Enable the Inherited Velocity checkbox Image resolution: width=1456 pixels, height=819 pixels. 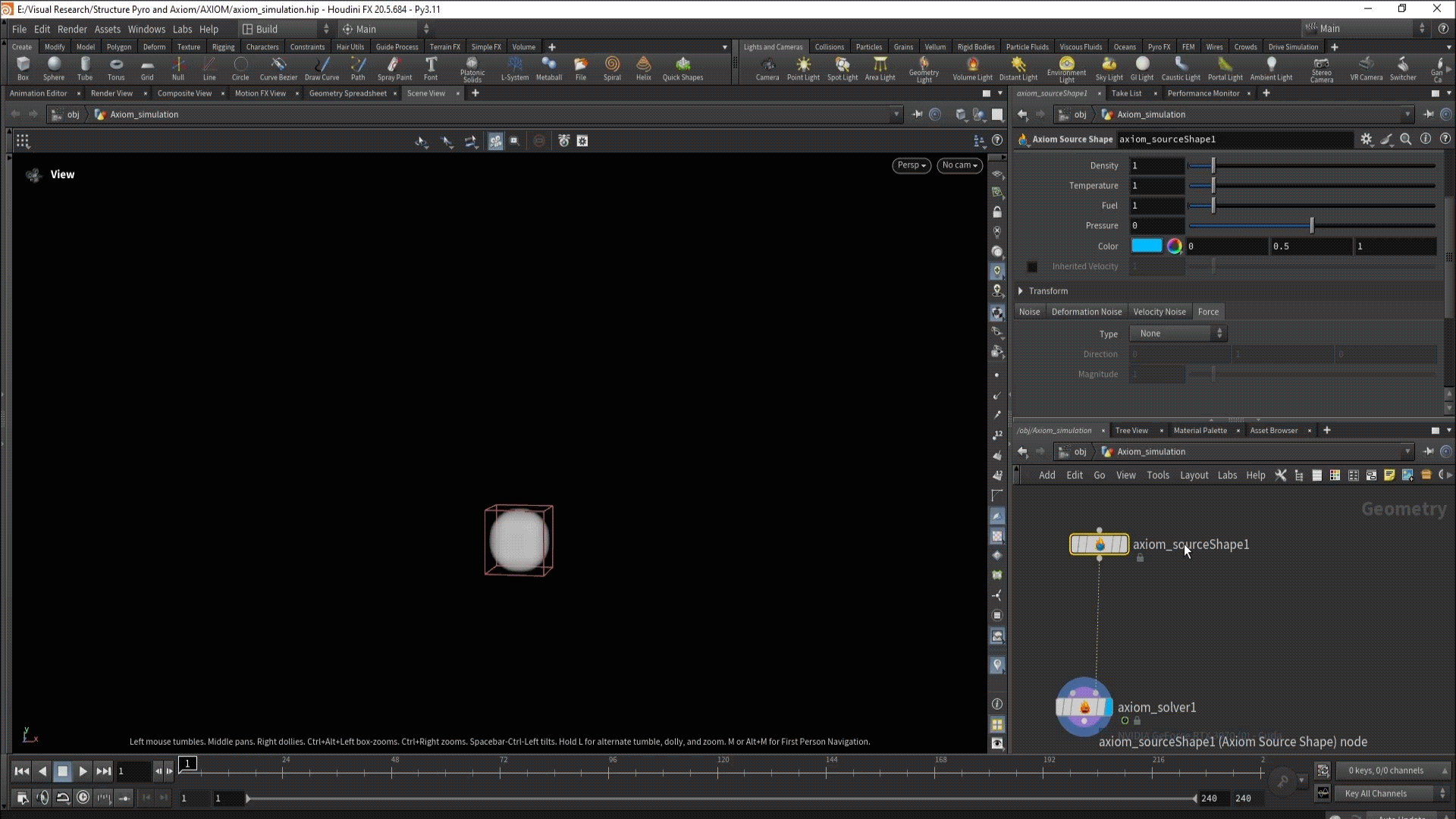click(1032, 267)
